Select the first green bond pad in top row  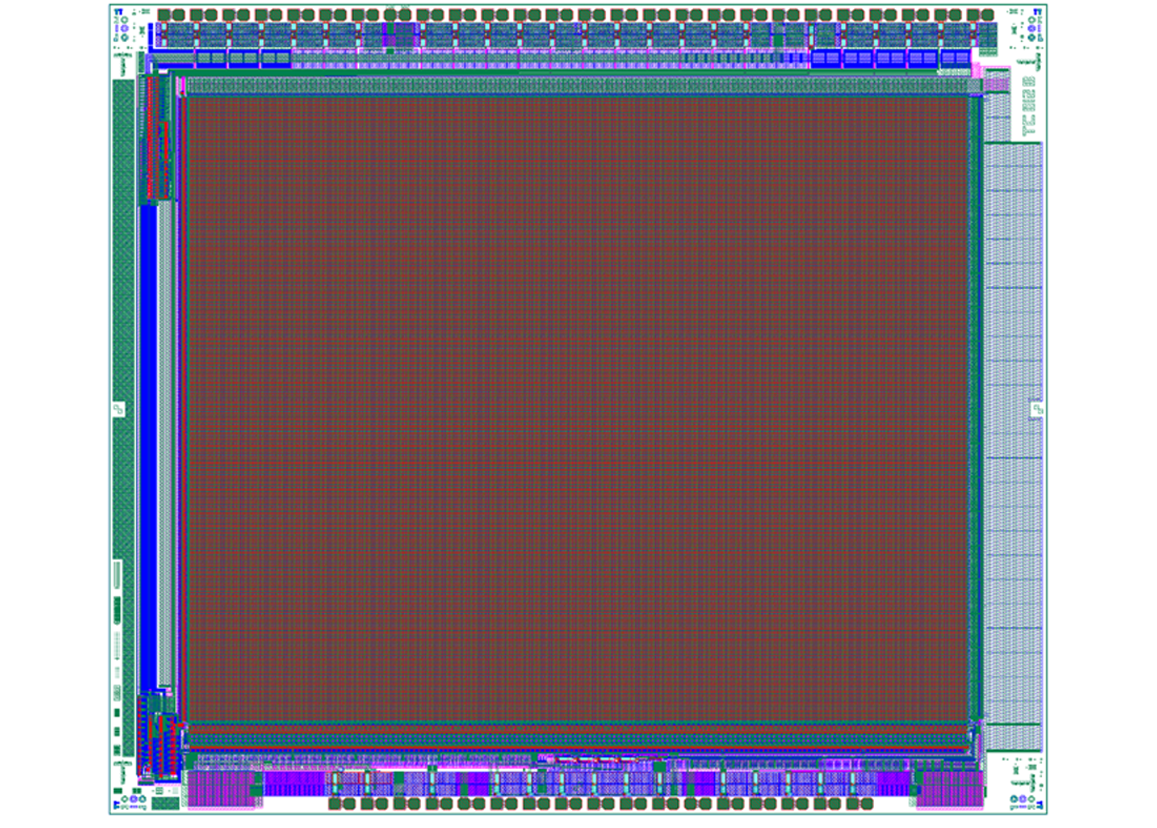[165, 15]
